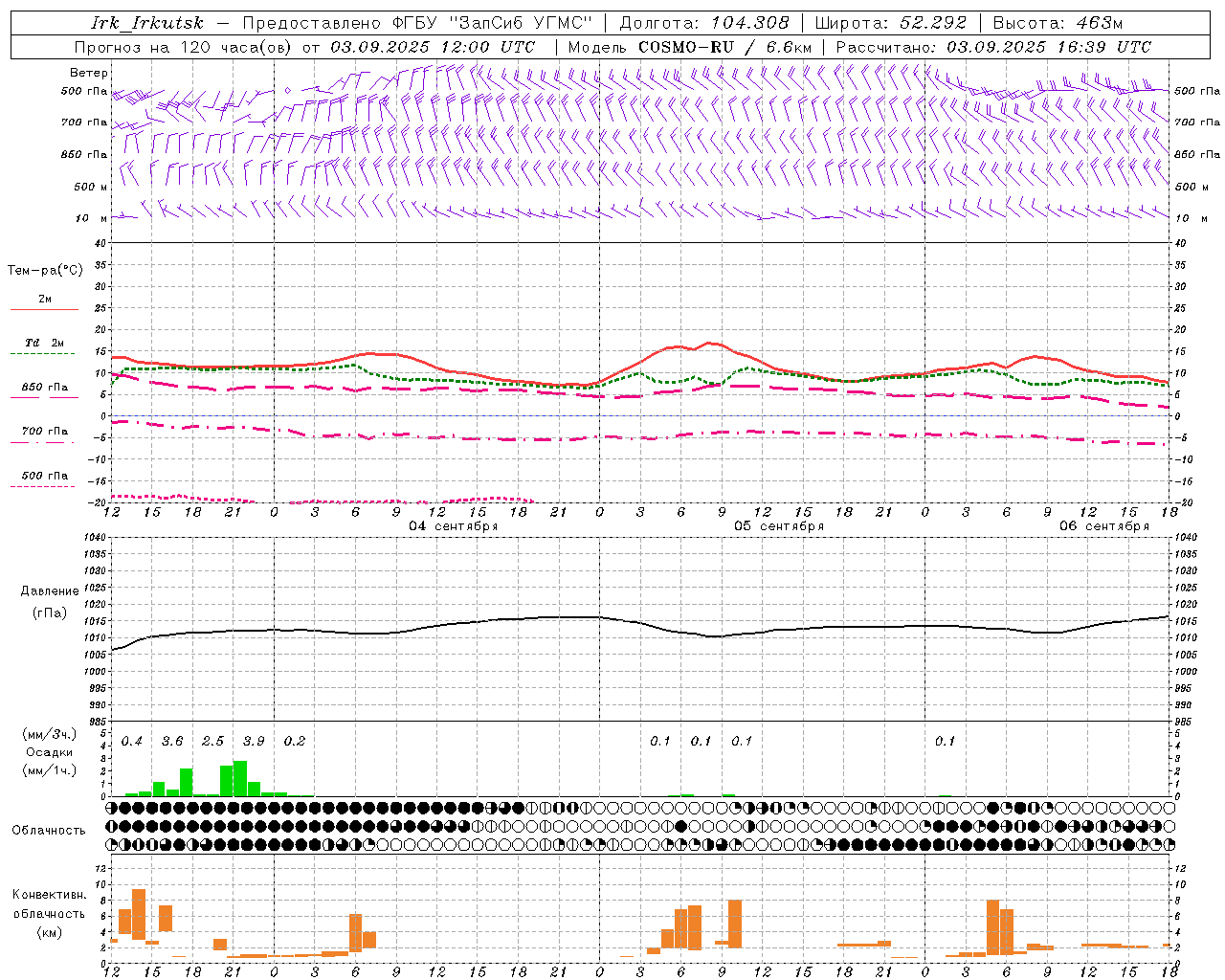The width and height of the screenshot is (1225, 980).
Task: Click the 3.6 precipitation total
Action: pos(172,742)
